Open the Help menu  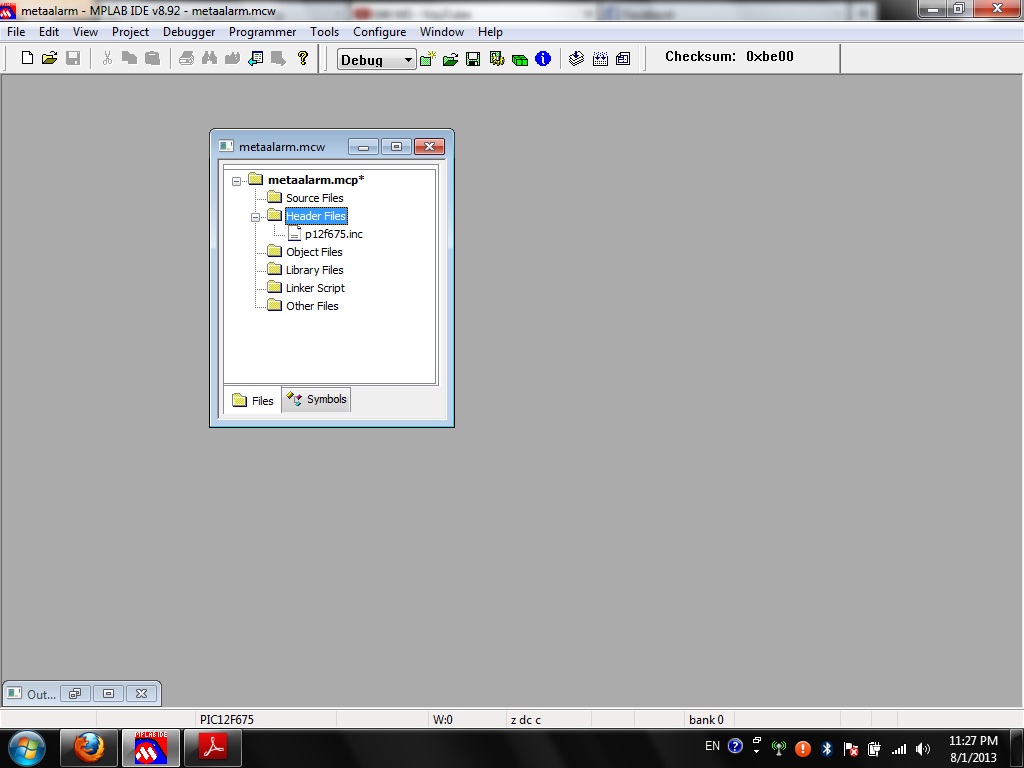[x=490, y=32]
